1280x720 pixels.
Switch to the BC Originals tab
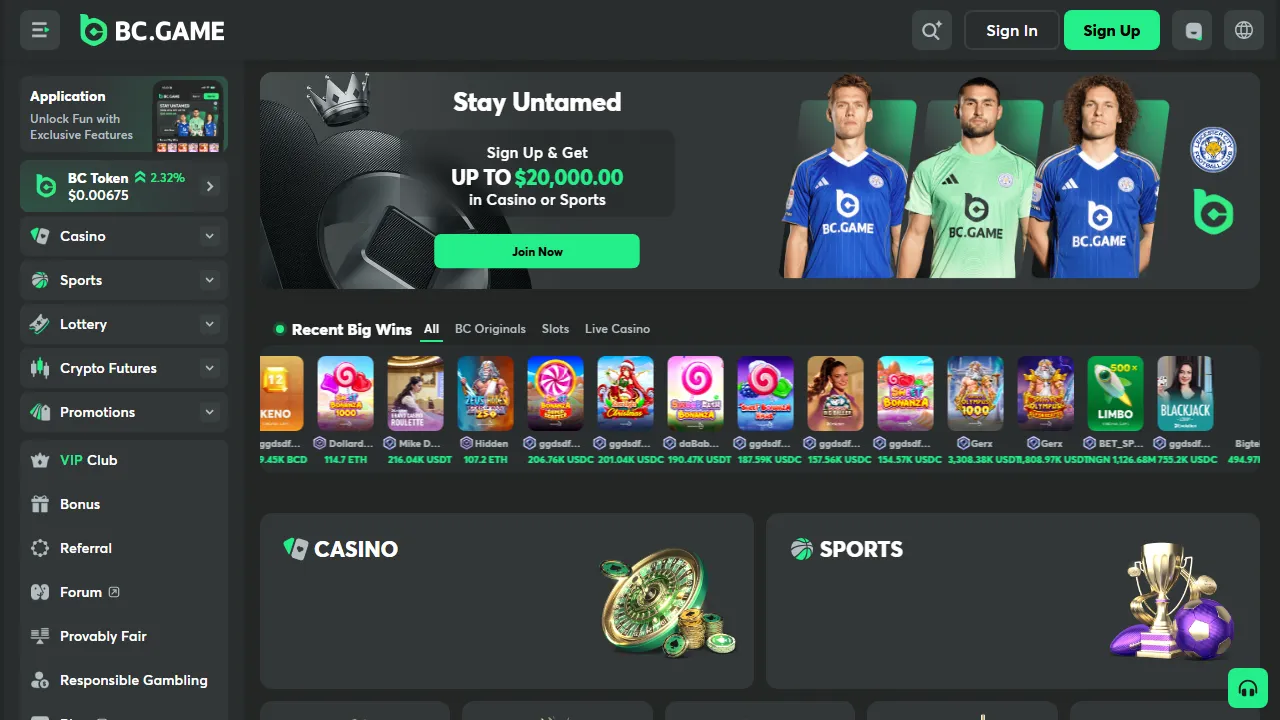490,329
